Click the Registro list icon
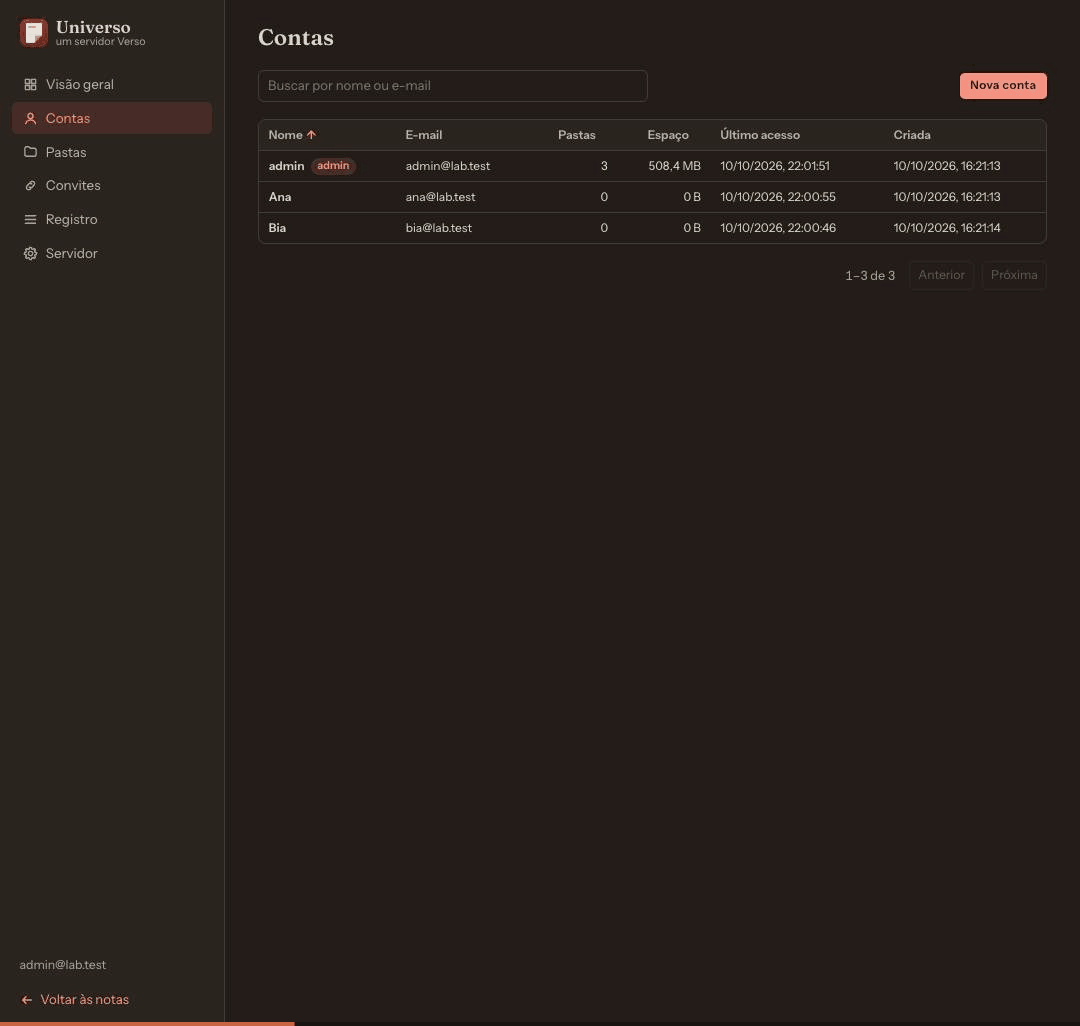 pyautogui.click(x=30, y=220)
